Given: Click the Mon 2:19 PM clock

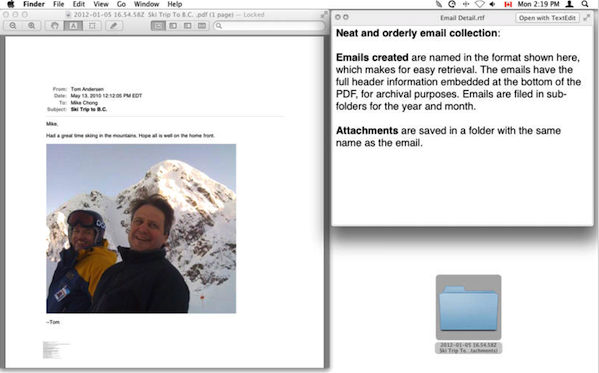Looking at the screenshot, I should coord(538,4).
